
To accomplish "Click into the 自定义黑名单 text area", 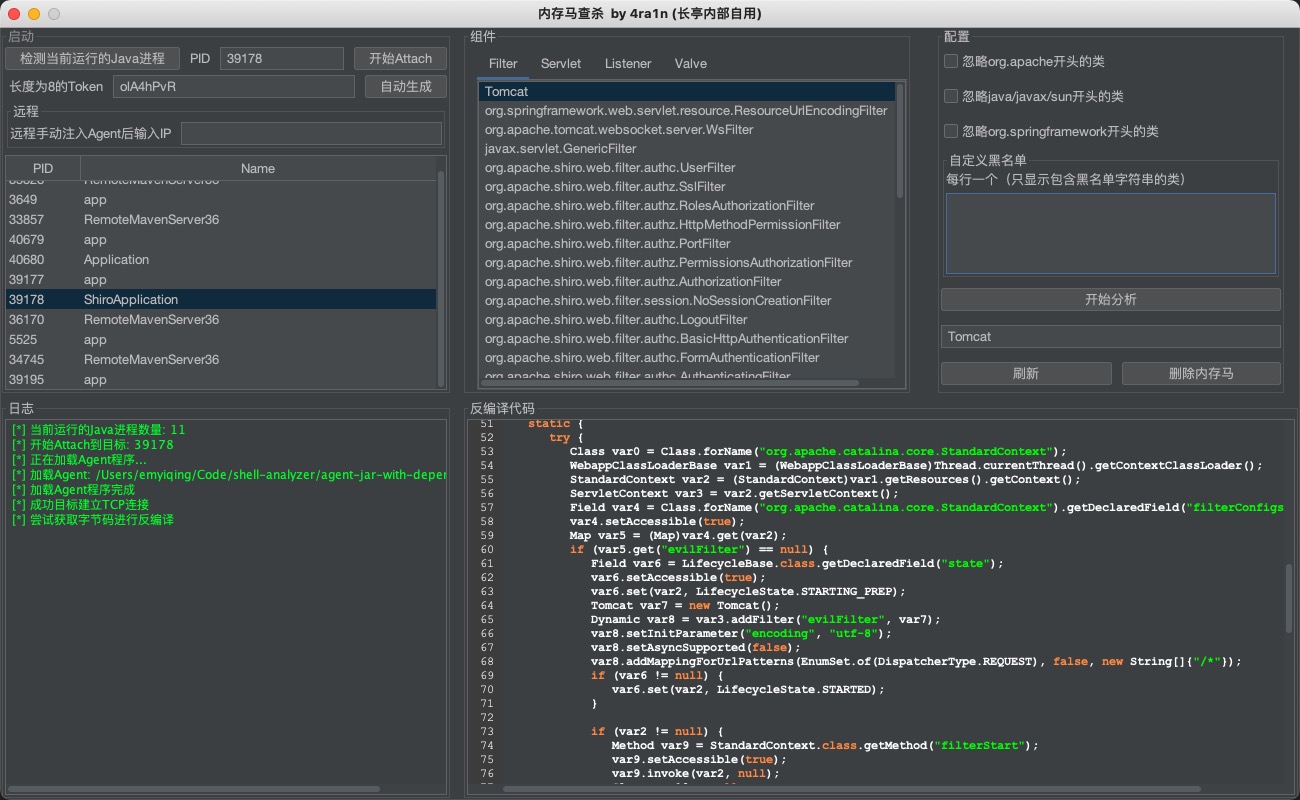I will 1111,233.
